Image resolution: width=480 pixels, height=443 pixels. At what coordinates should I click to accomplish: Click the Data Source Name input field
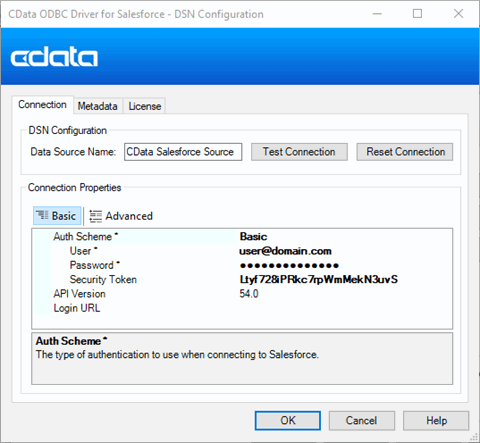[x=183, y=152]
